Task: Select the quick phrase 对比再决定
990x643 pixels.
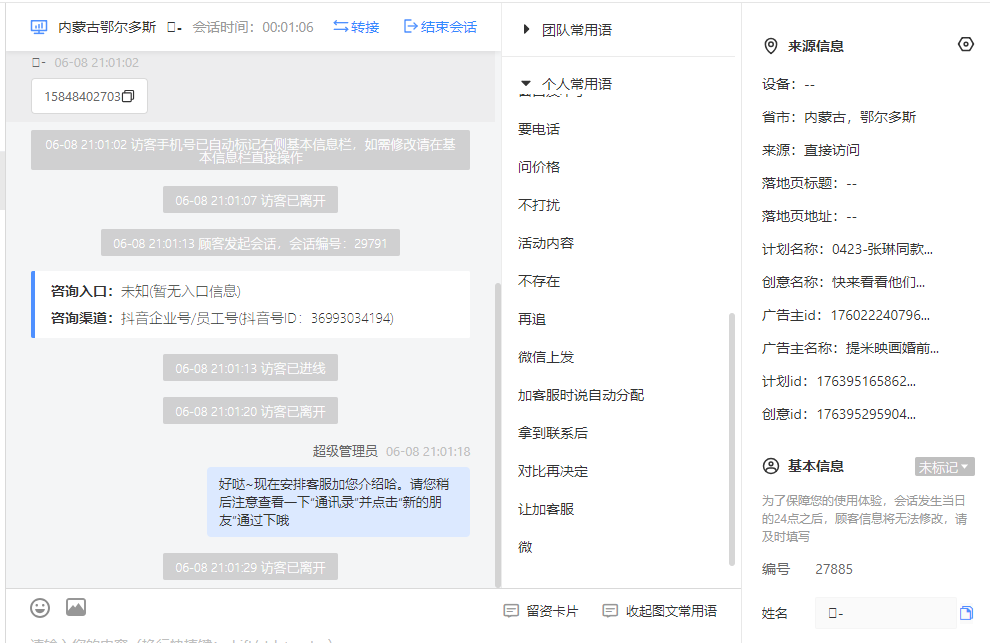Action: (552, 471)
